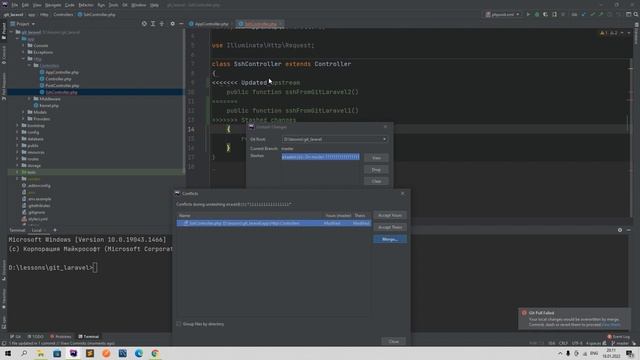
Task: Click the green Run icon in toolbar
Action: pos(528,14)
